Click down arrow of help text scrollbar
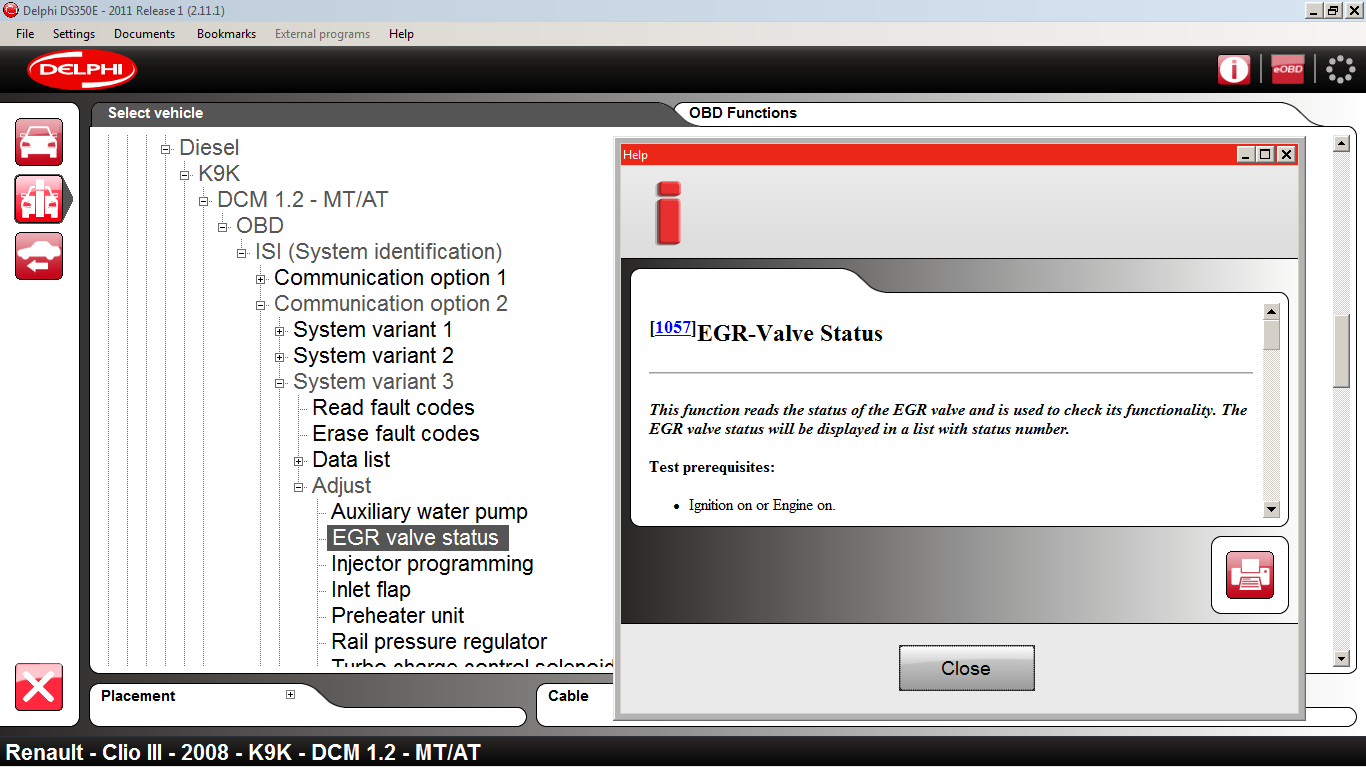 point(1271,510)
